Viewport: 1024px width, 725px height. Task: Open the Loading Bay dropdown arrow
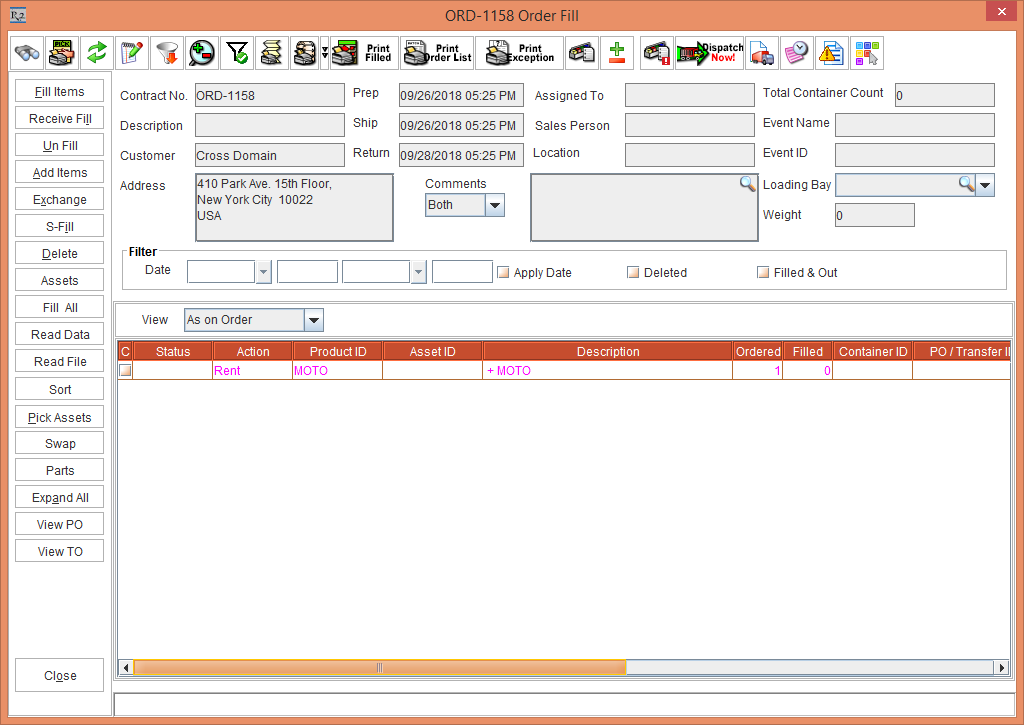pyautogui.click(x=985, y=185)
